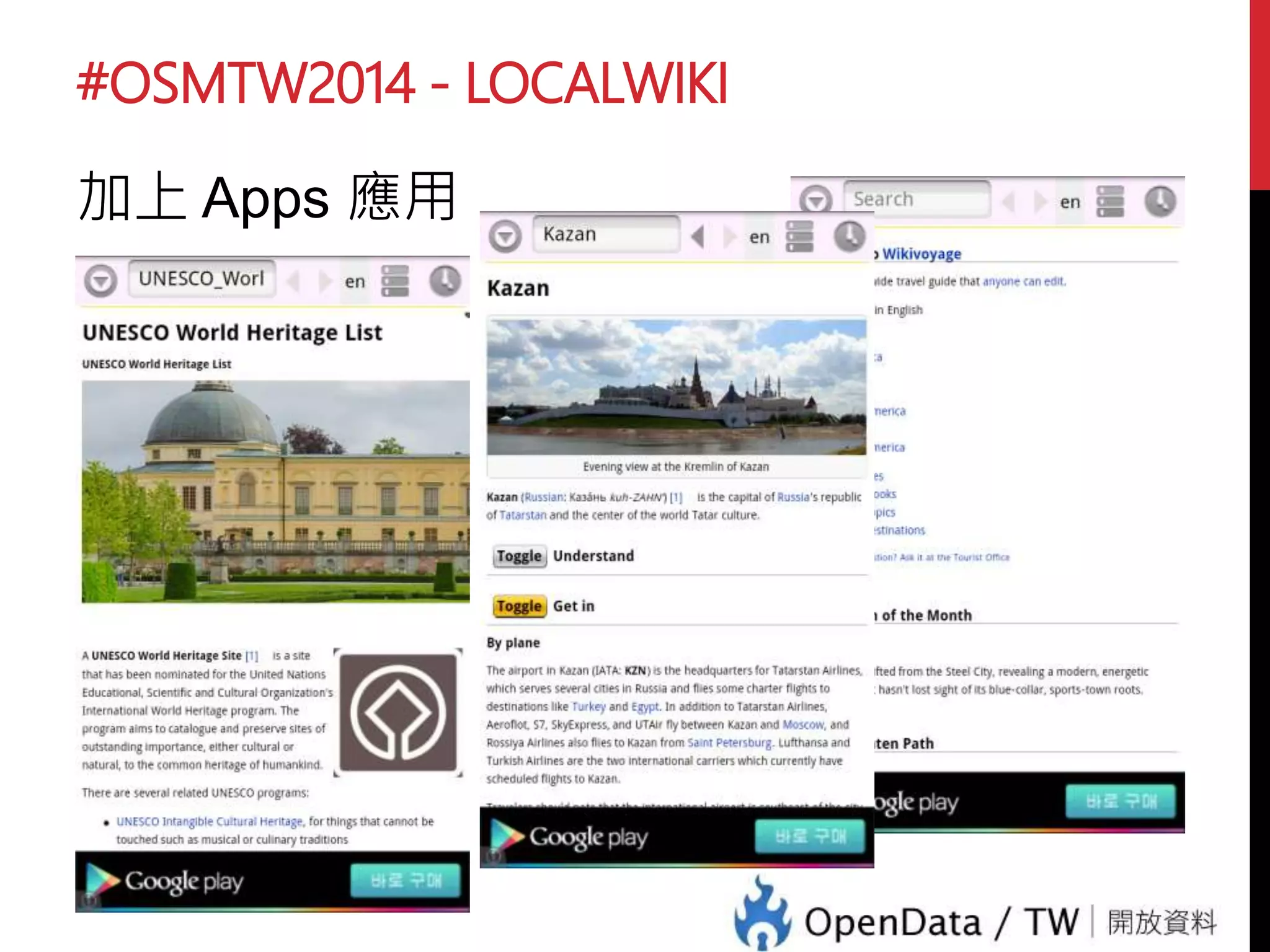Click the World Heritage emblem image

[398, 713]
